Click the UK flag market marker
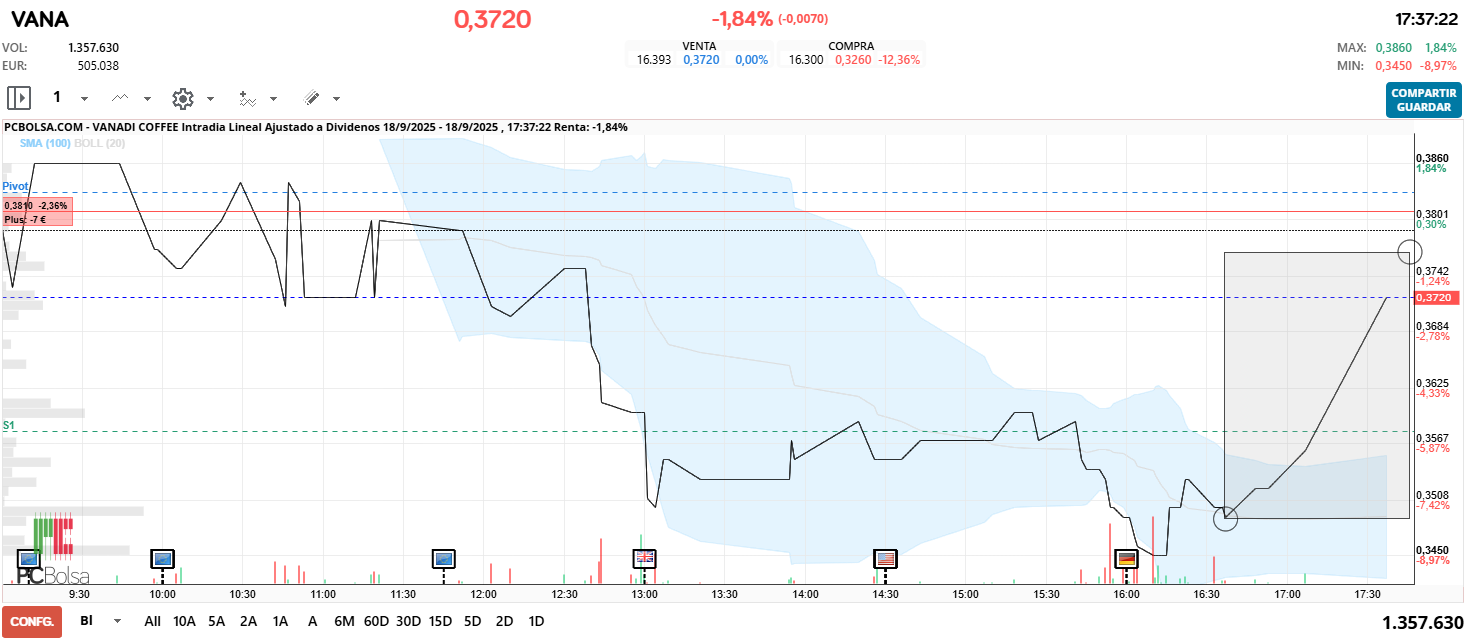 [645, 557]
